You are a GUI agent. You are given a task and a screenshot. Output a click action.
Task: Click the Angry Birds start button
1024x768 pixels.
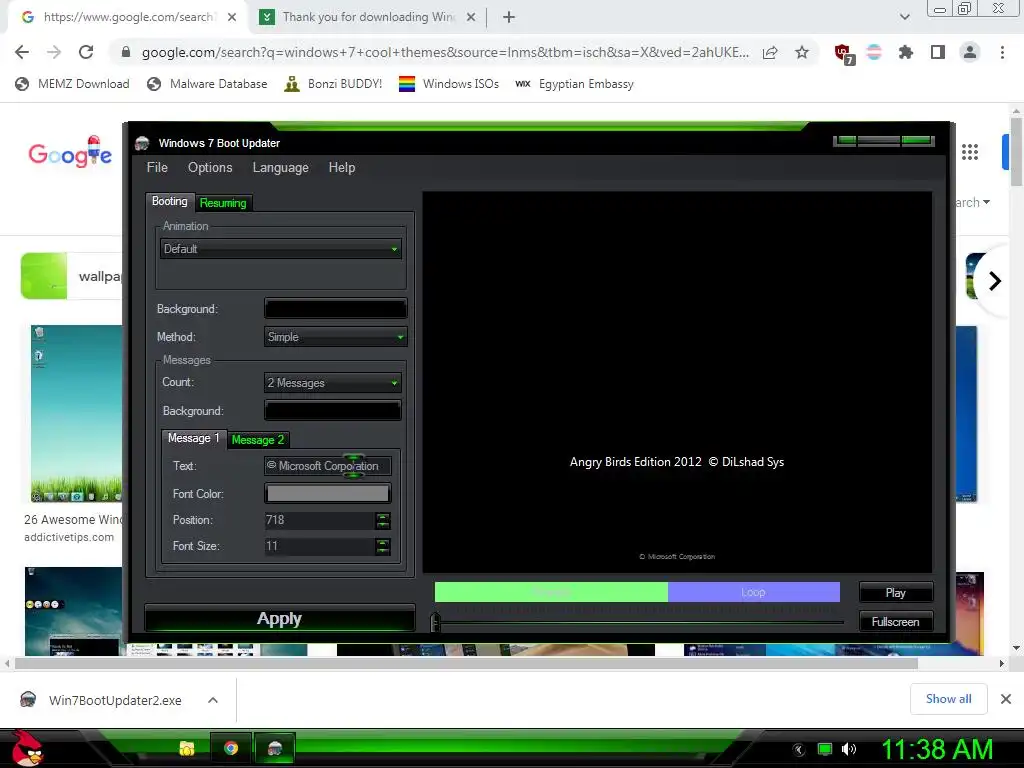point(27,748)
